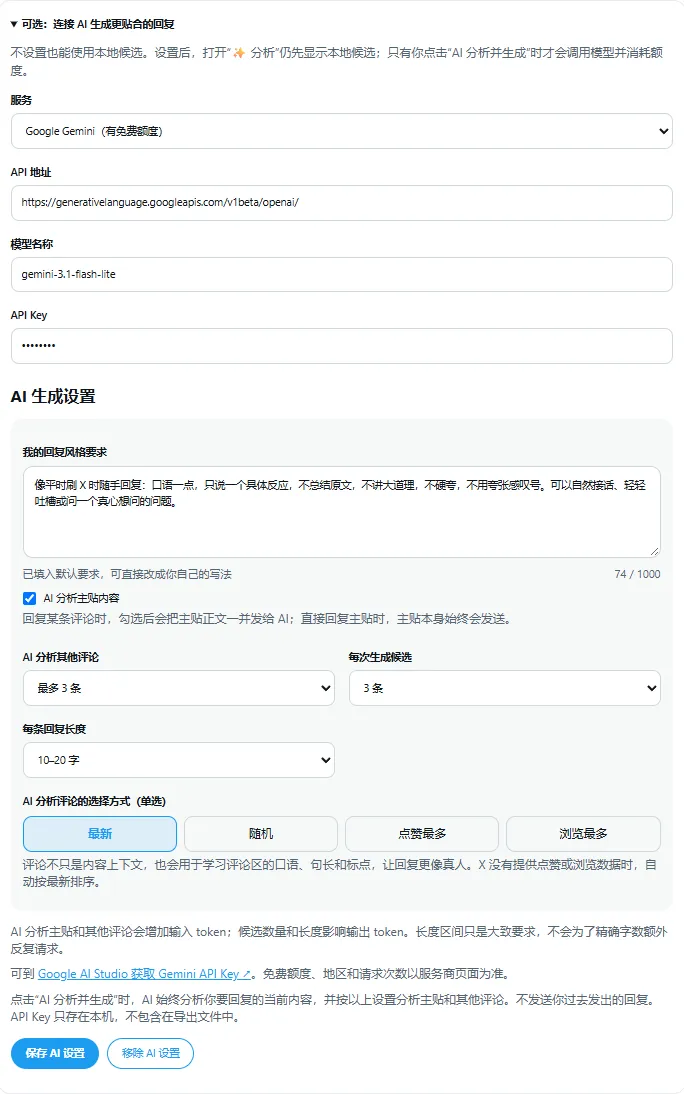
Task: Select the 最新 sorting option
Action: 100,834
